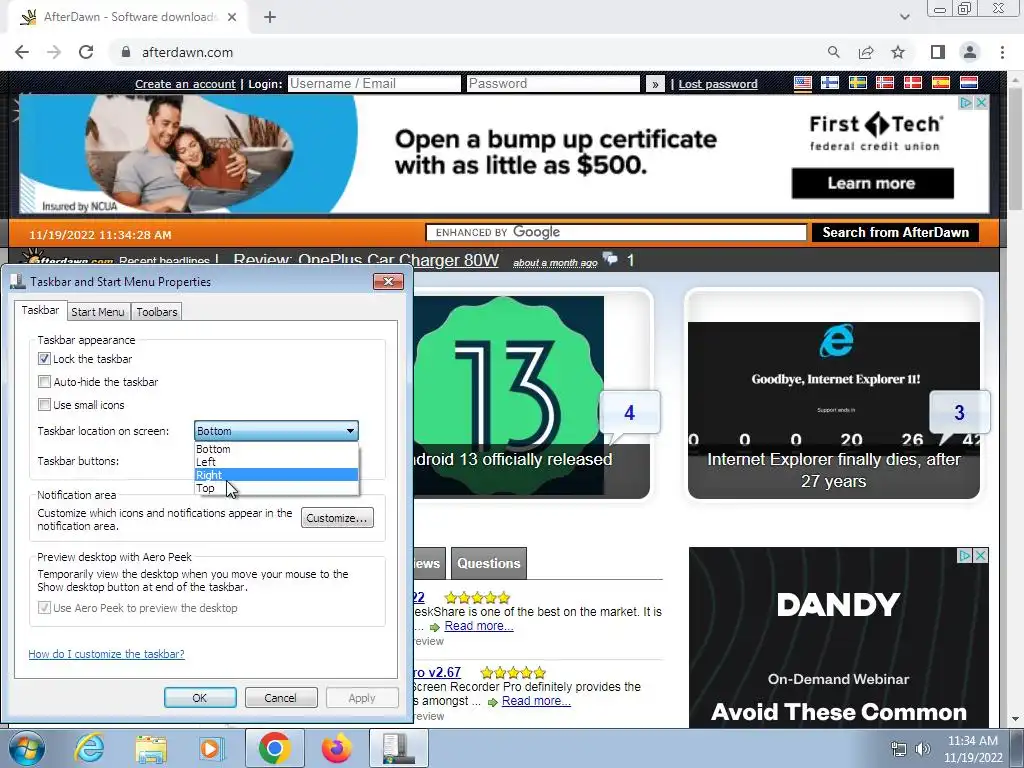
Task: Close Taskbar and Start Menu Properties dialog
Action: click(389, 281)
